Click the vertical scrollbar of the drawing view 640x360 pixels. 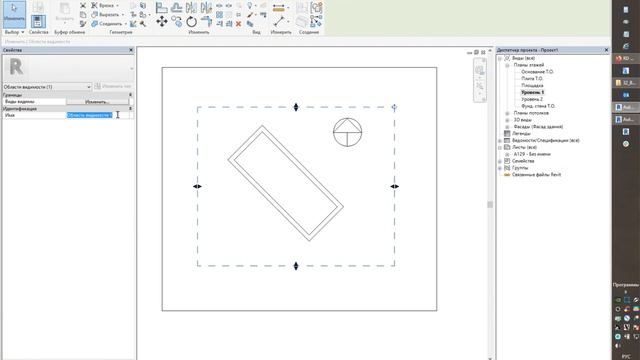point(490,204)
